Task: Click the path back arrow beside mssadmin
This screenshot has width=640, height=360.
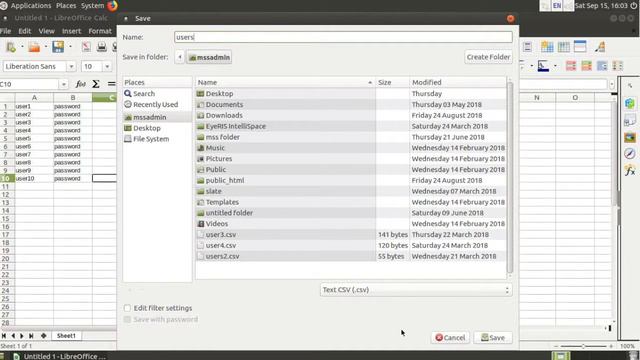Action: tap(180, 57)
